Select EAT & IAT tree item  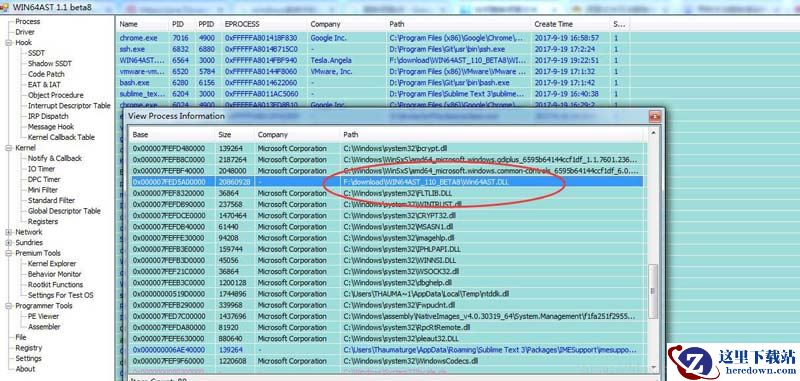click(x=44, y=85)
